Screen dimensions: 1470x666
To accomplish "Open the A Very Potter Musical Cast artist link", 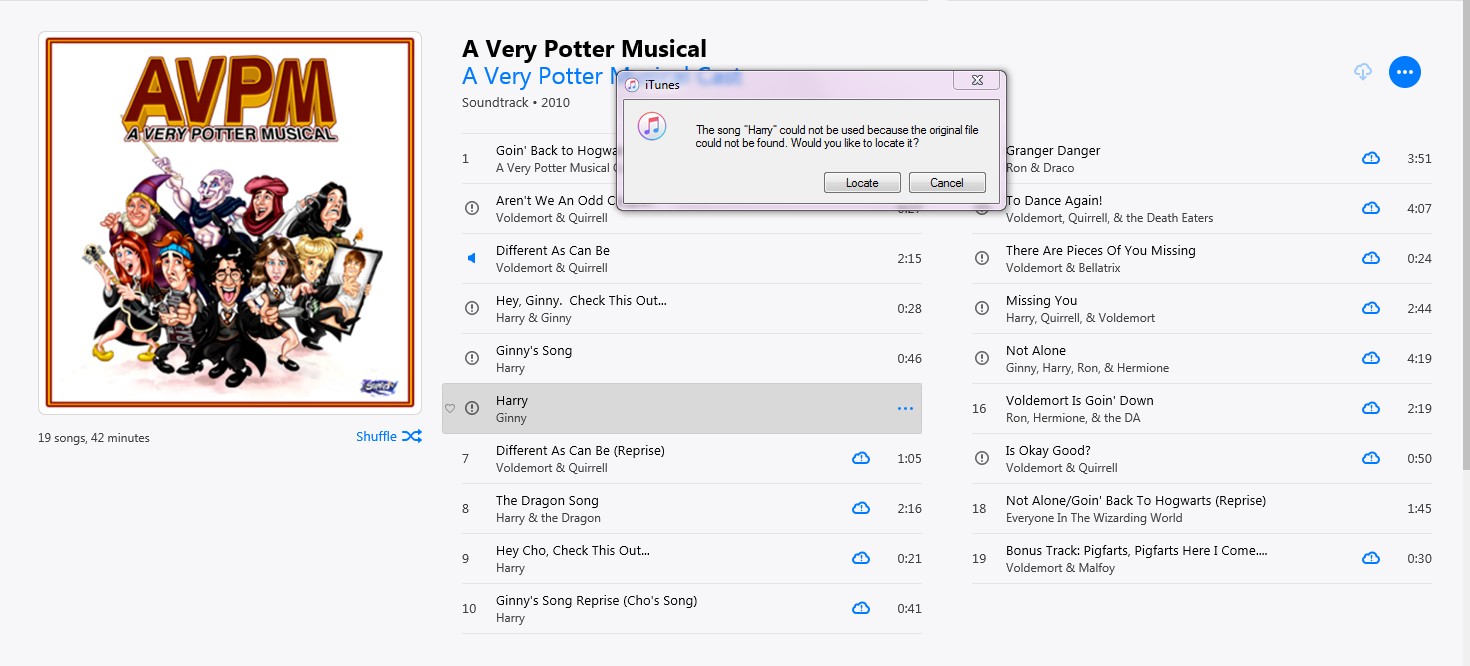I will point(601,76).
